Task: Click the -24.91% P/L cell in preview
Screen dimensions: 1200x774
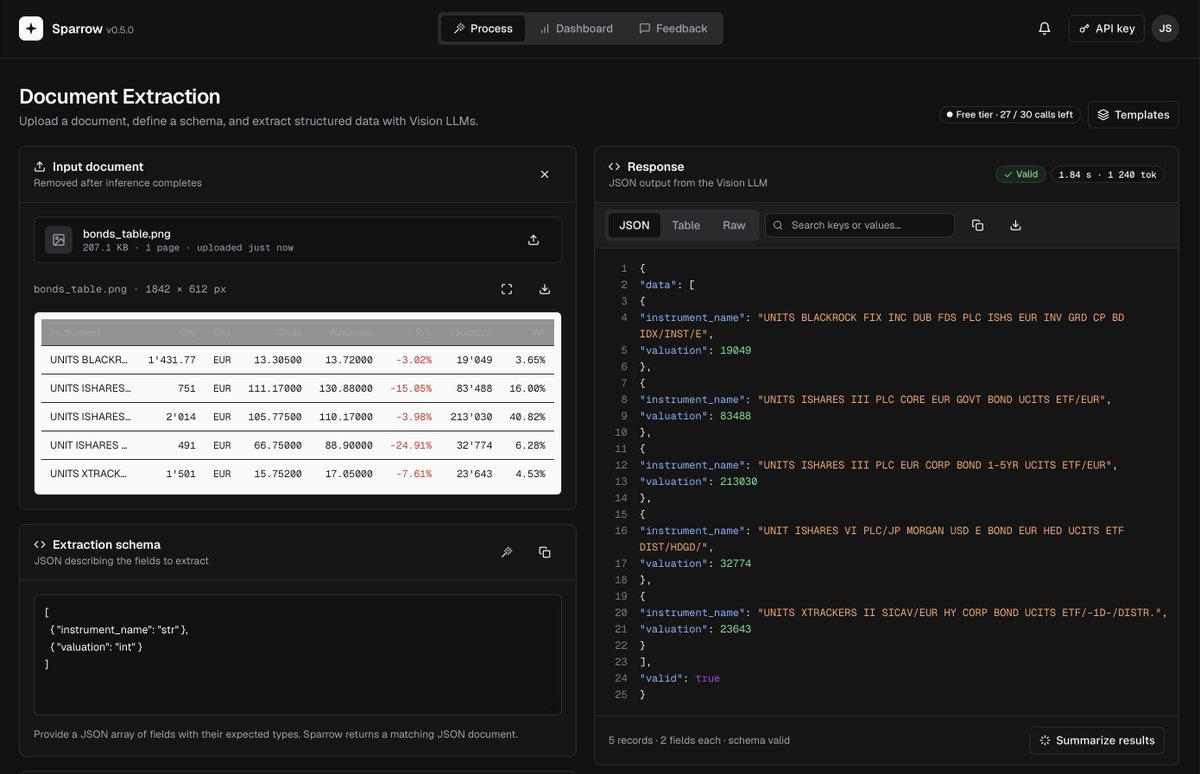Action: click(413, 445)
